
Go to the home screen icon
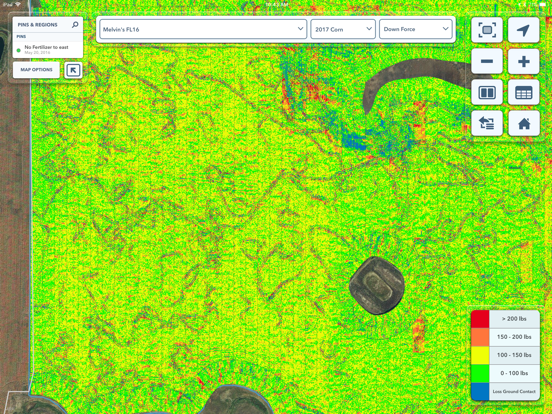[x=523, y=123]
